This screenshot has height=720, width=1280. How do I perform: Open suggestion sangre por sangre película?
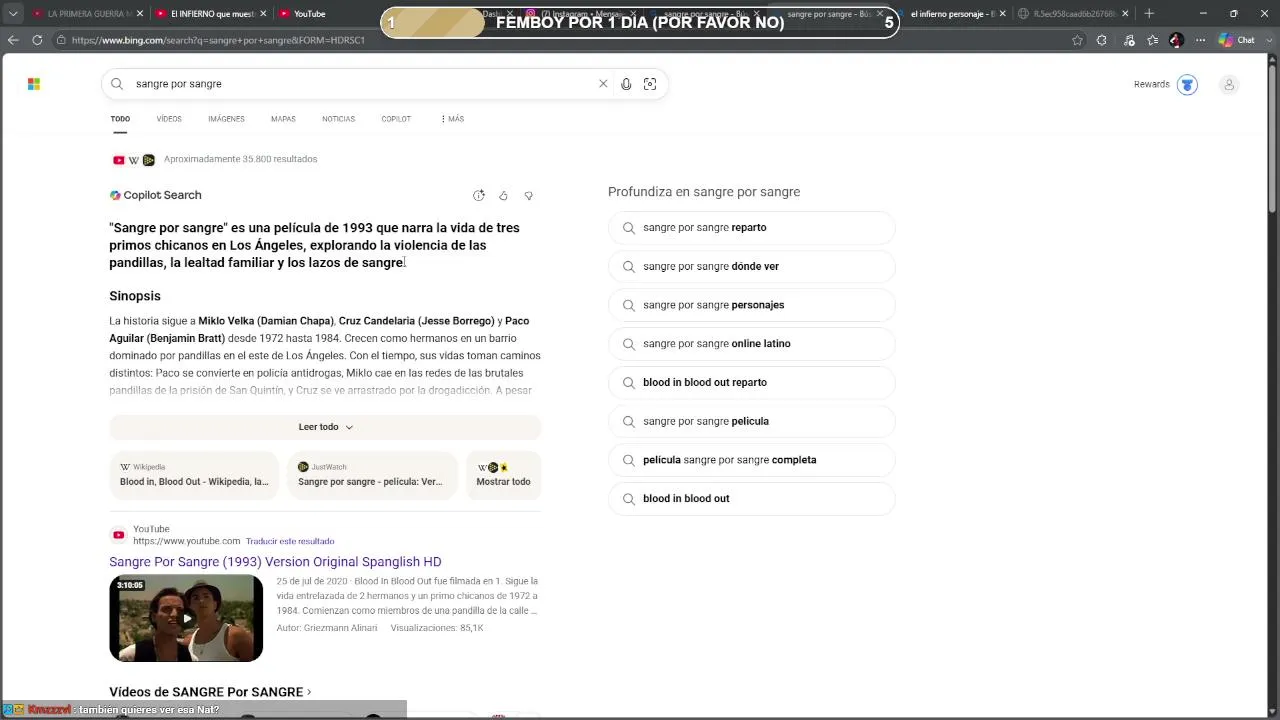751,422
